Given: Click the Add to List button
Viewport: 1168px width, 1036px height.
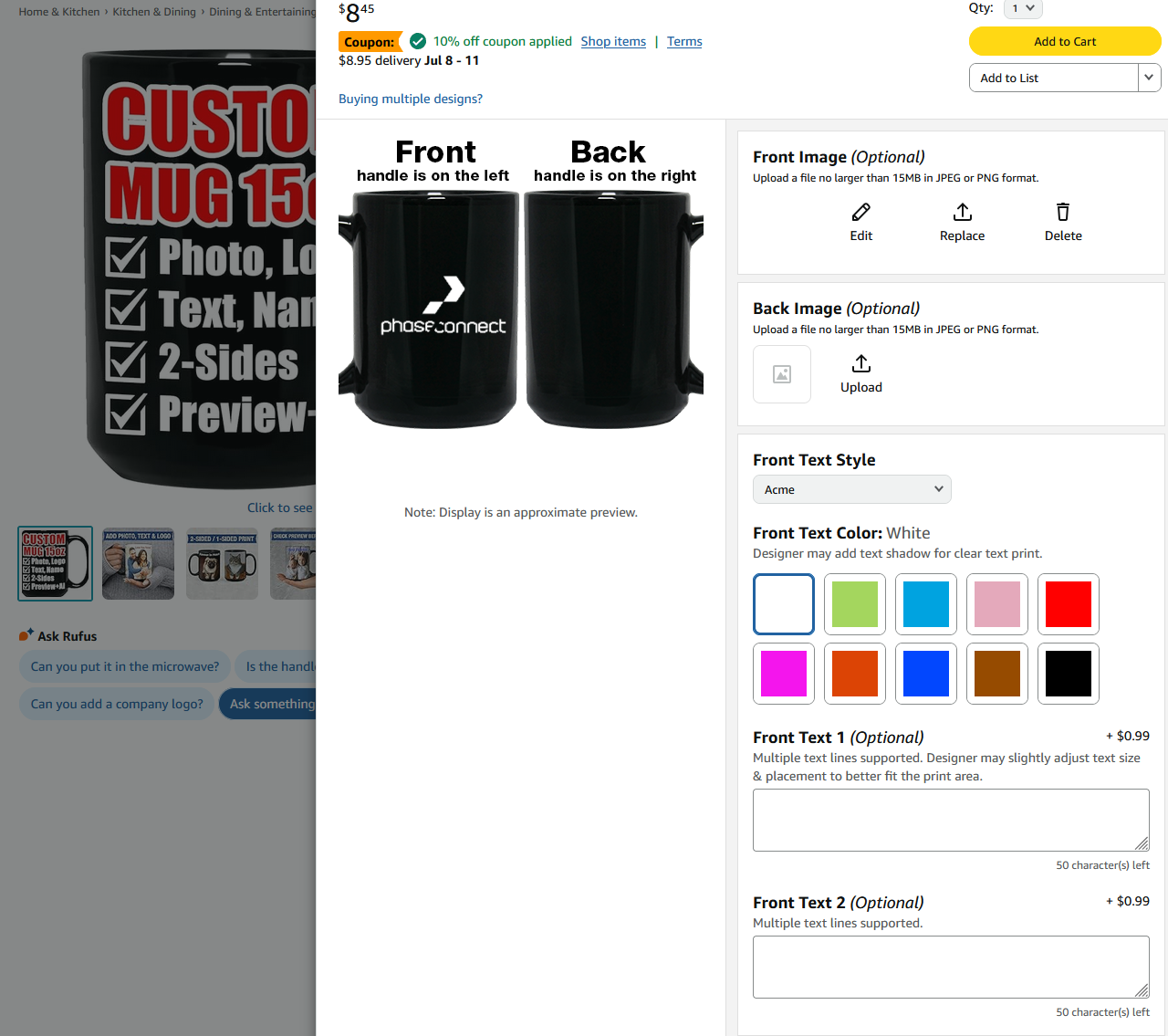Looking at the screenshot, I should pyautogui.click(x=1054, y=78).
